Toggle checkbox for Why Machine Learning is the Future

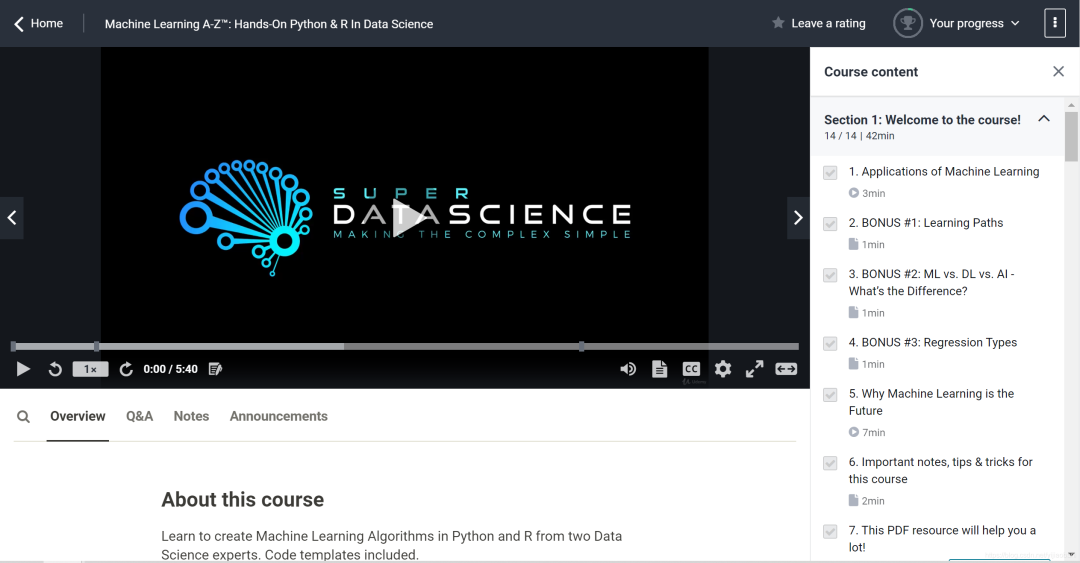click(x=830, y=395)
